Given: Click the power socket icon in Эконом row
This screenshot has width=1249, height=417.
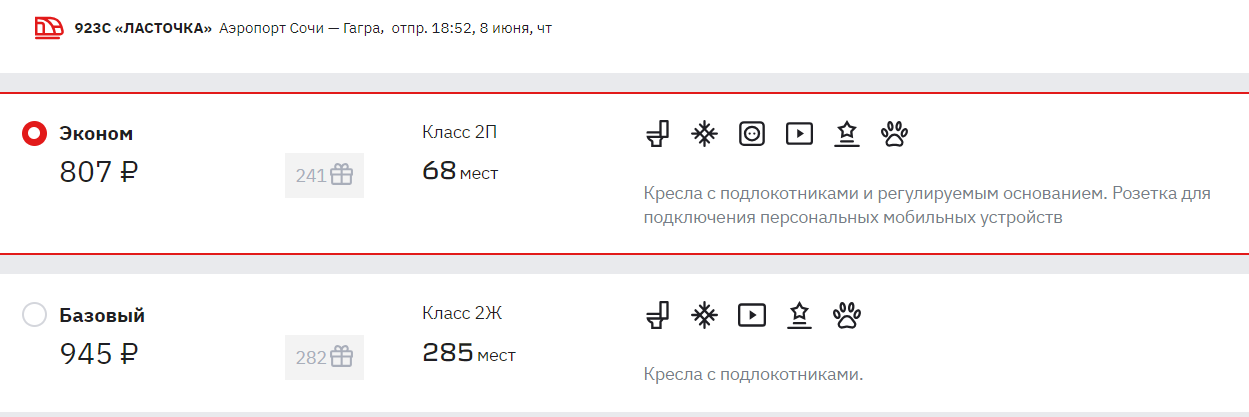Looking at the screenshot, I should click(752, 133).
